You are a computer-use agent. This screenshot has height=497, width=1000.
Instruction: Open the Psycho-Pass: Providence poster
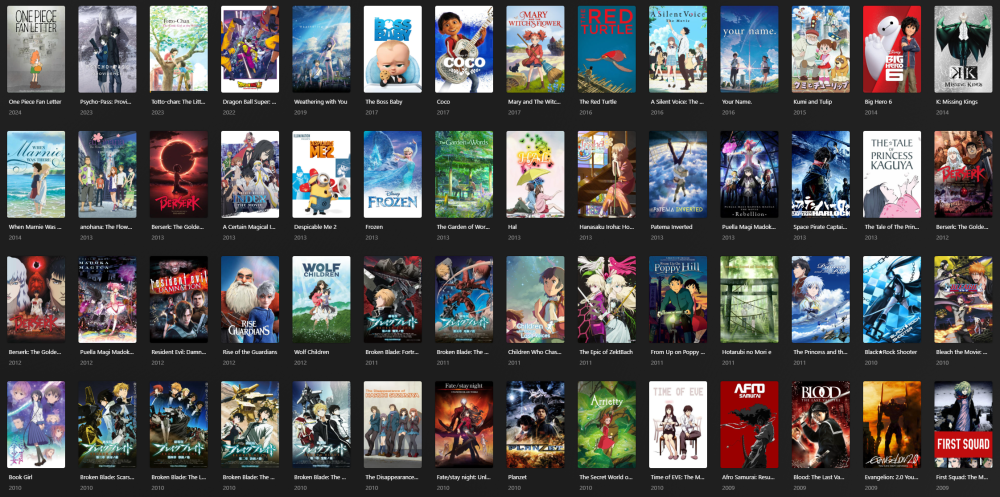coord(107,49)
